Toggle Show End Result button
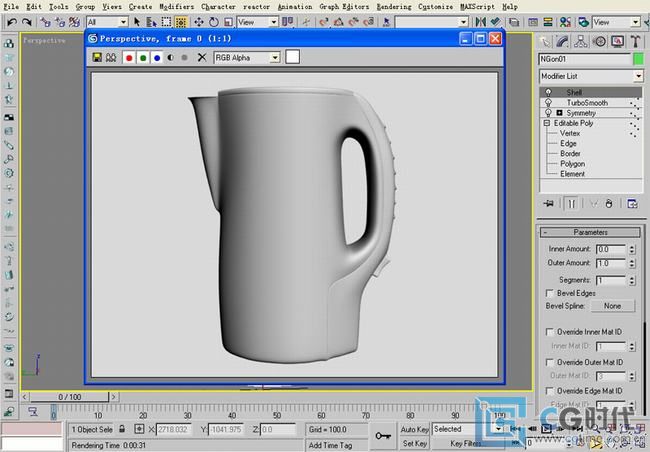Screen dimensions: 650x452 point(571,204)
